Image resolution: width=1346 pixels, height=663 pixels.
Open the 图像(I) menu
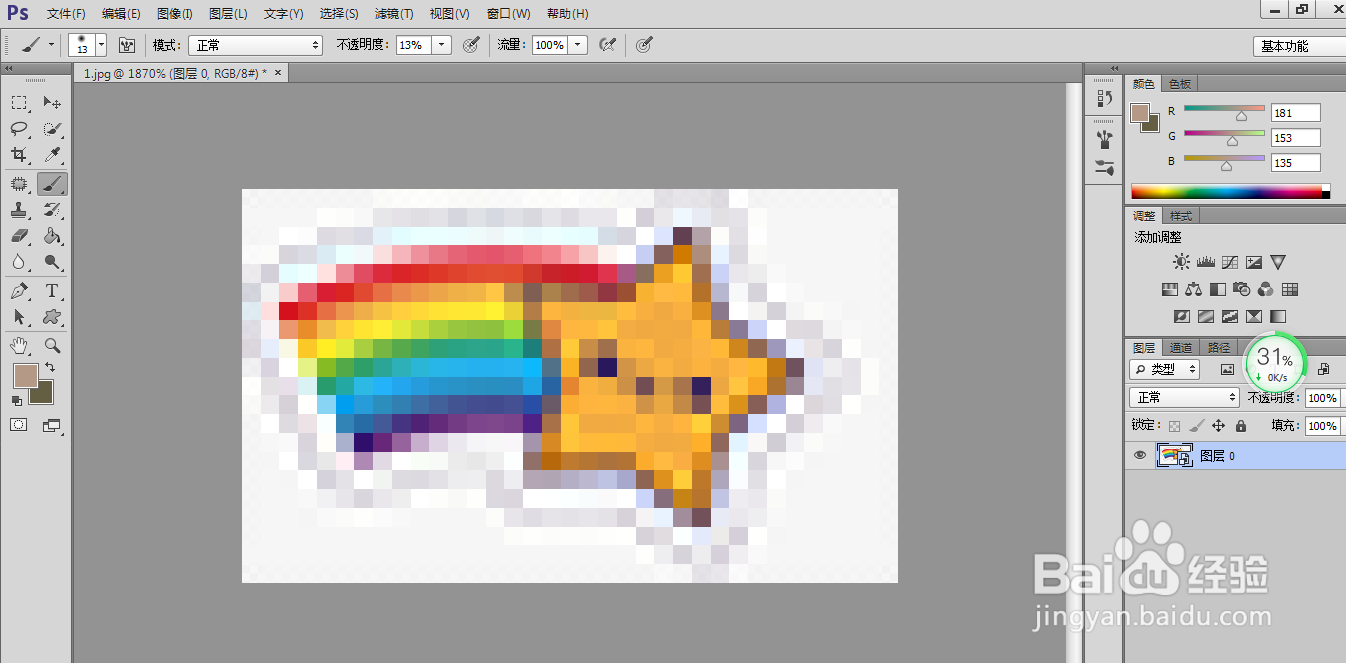pyautogui.click(x=175, y=14)
